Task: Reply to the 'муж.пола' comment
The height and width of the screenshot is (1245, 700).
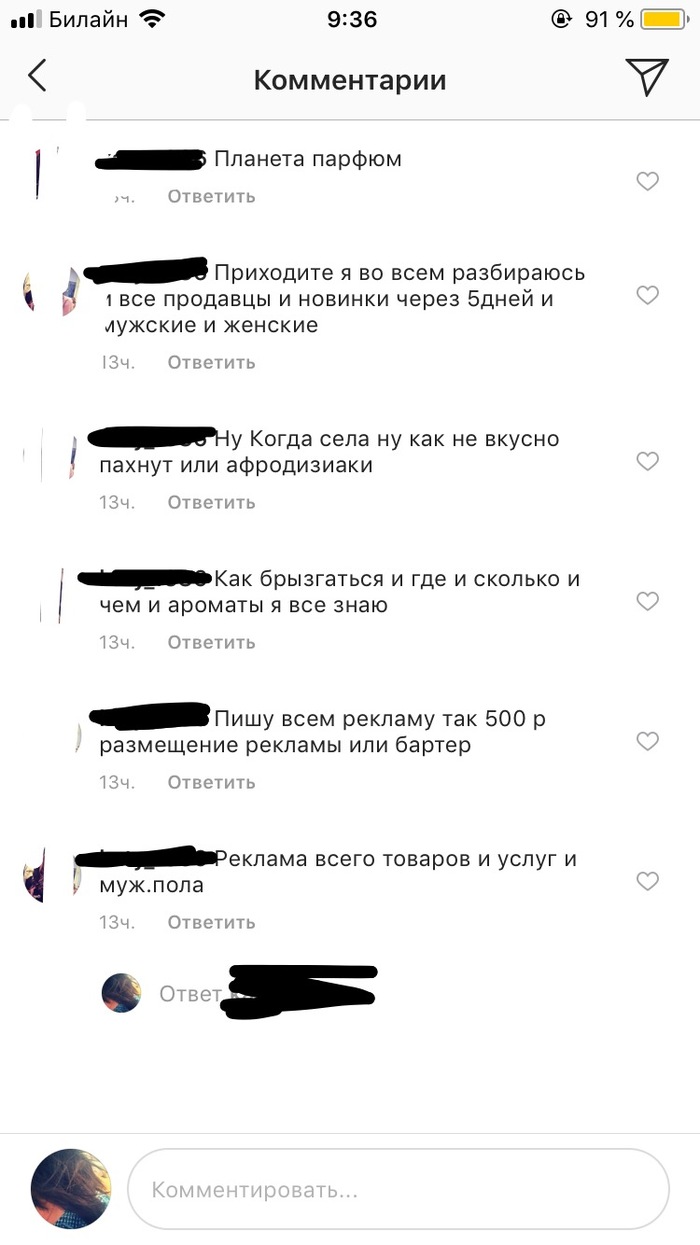Action: (211, 922)
